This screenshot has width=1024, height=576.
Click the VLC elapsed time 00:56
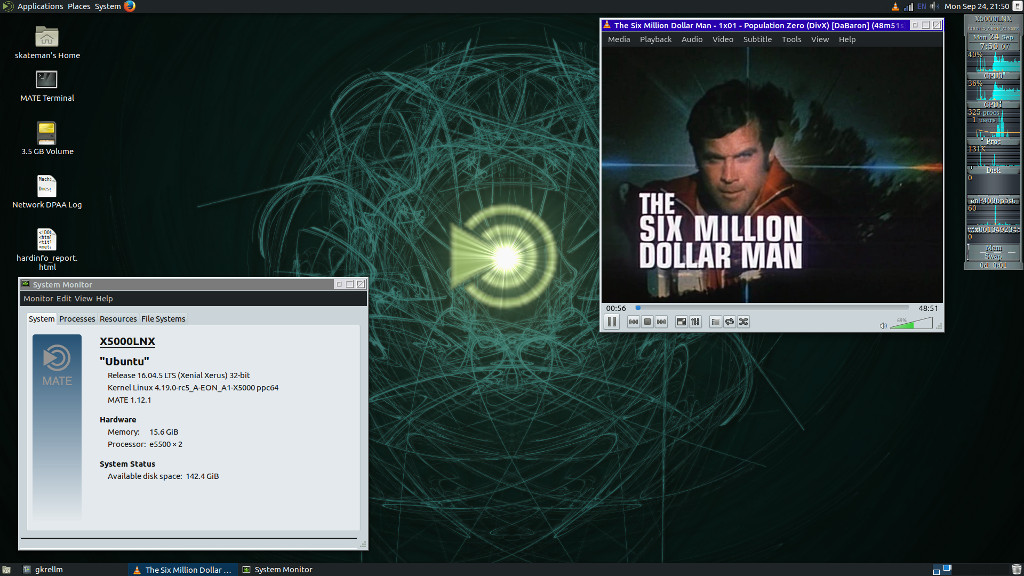point(616,308)
